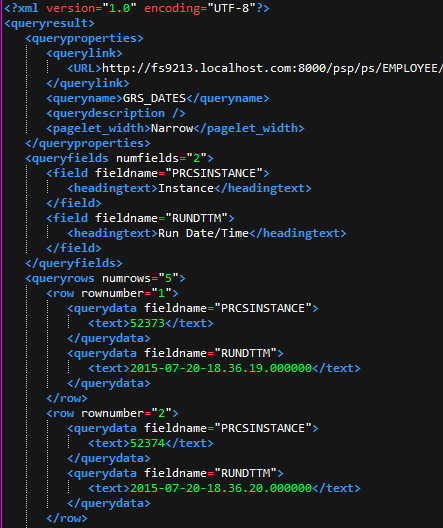This screenshot has height=528, width=443.
Task: Click the text value 52373
Action: pyautogui.click(x=147, y=323)
